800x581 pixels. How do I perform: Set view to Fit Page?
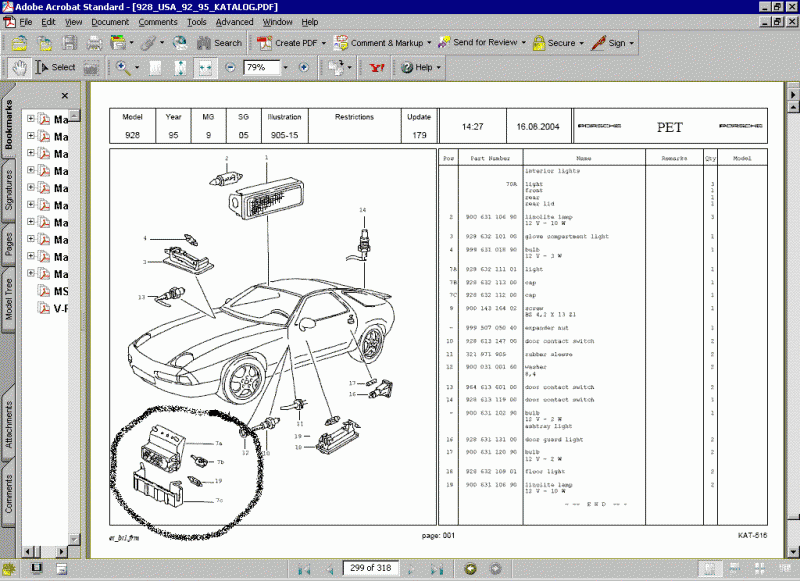click(180, 68)
